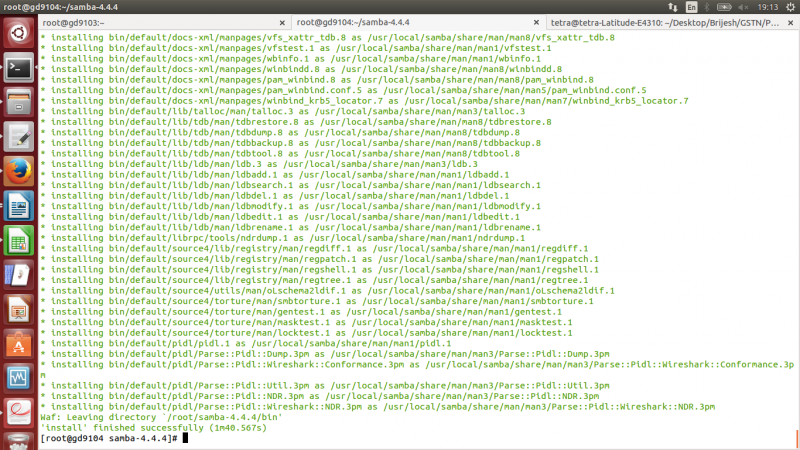Click the line installing Parse::Pidl::Util.3pm

point(325,386)
